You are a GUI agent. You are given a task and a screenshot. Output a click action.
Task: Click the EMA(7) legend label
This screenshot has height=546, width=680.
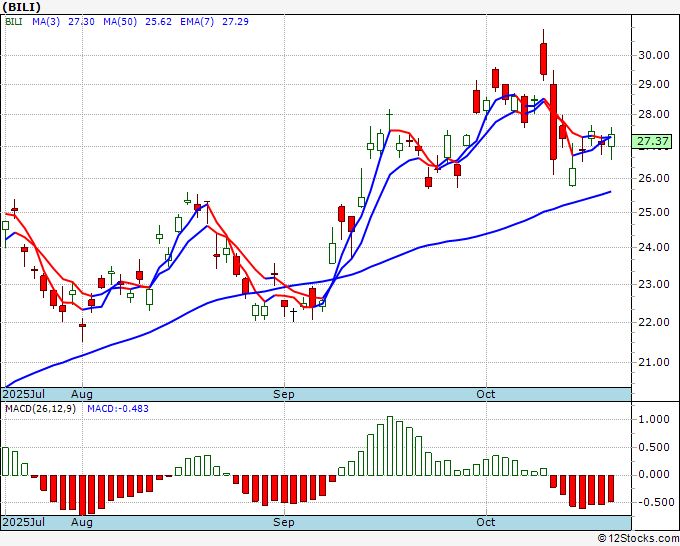click(x=197, y=22)
